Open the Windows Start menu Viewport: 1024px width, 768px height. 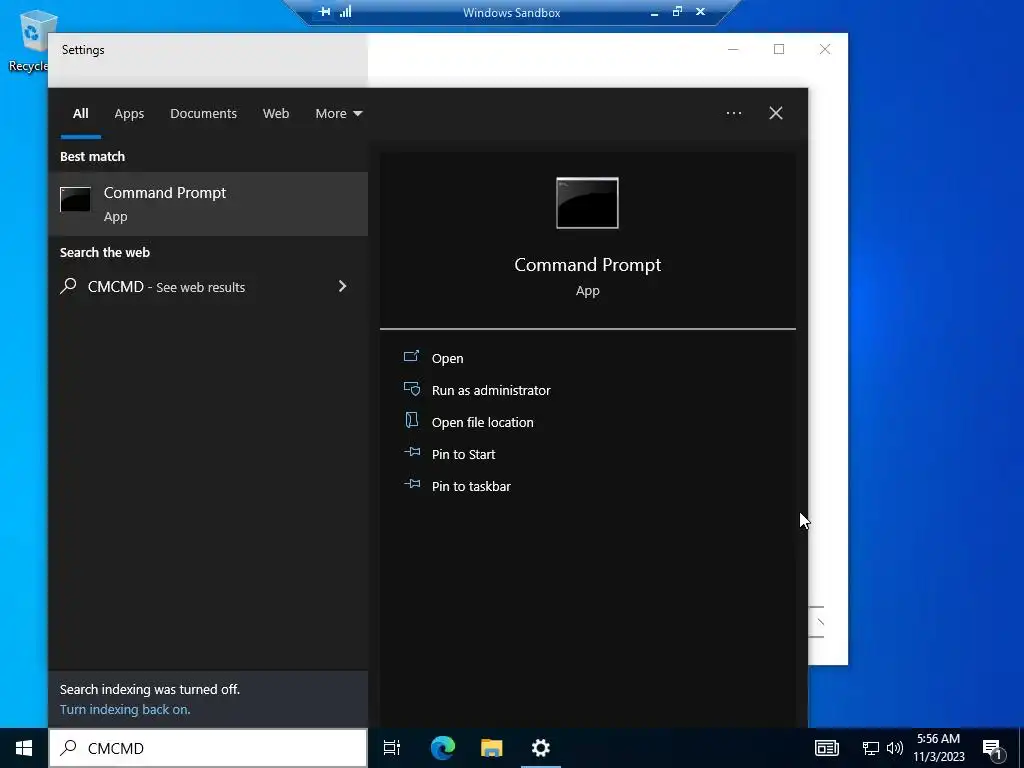point(24,748)
